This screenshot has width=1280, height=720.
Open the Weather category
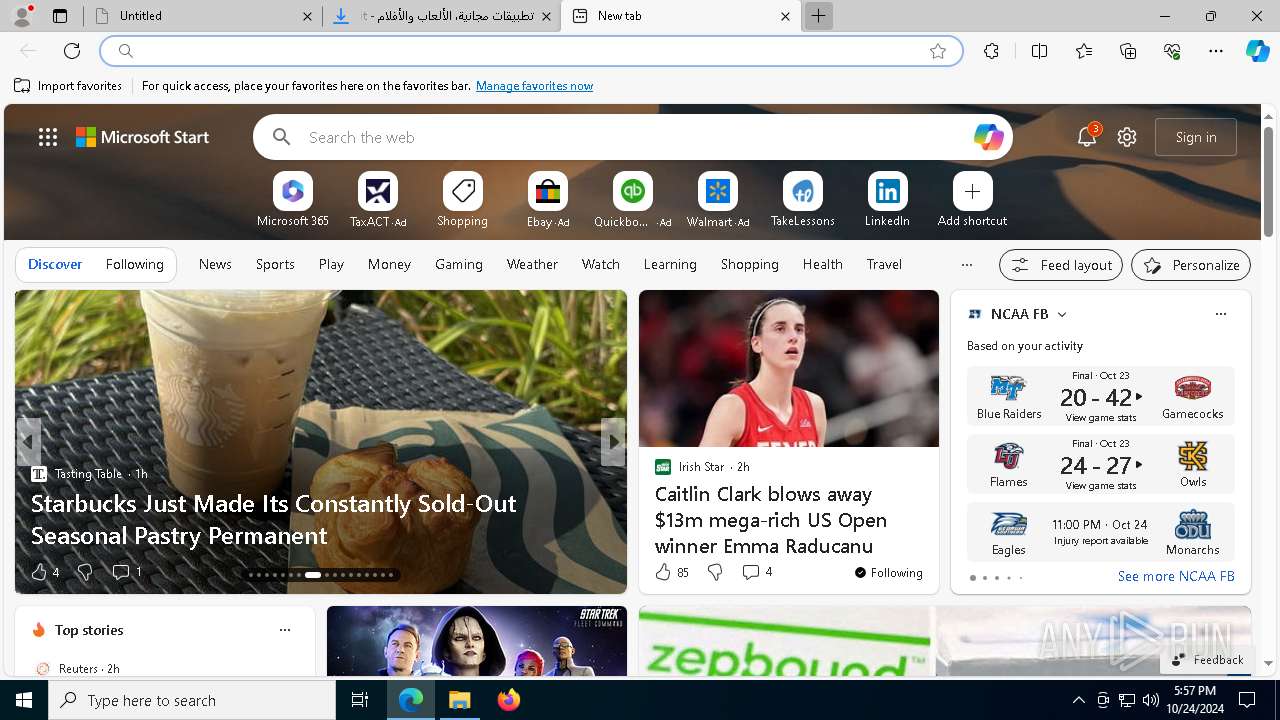click(x=532, y=264)
